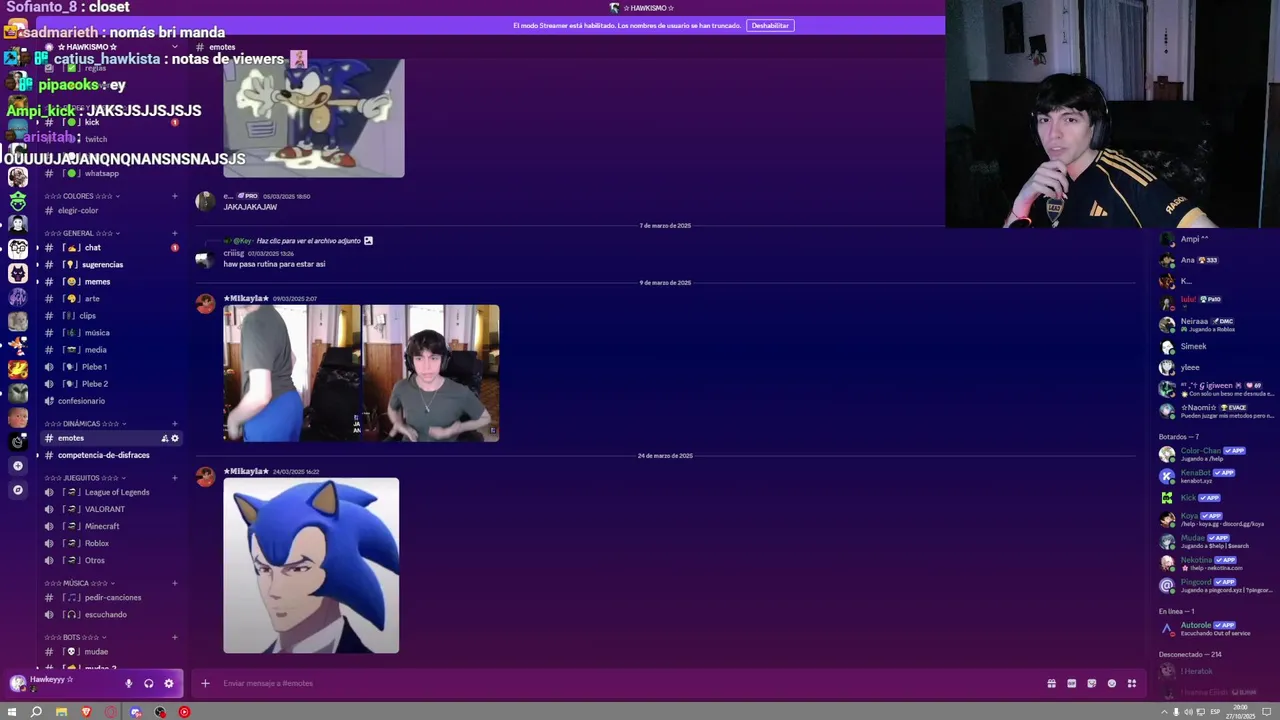Open the apps launcher in message bar
Screen dimensions: 1280x720
pyautogui.click(x=1131, y=683)
